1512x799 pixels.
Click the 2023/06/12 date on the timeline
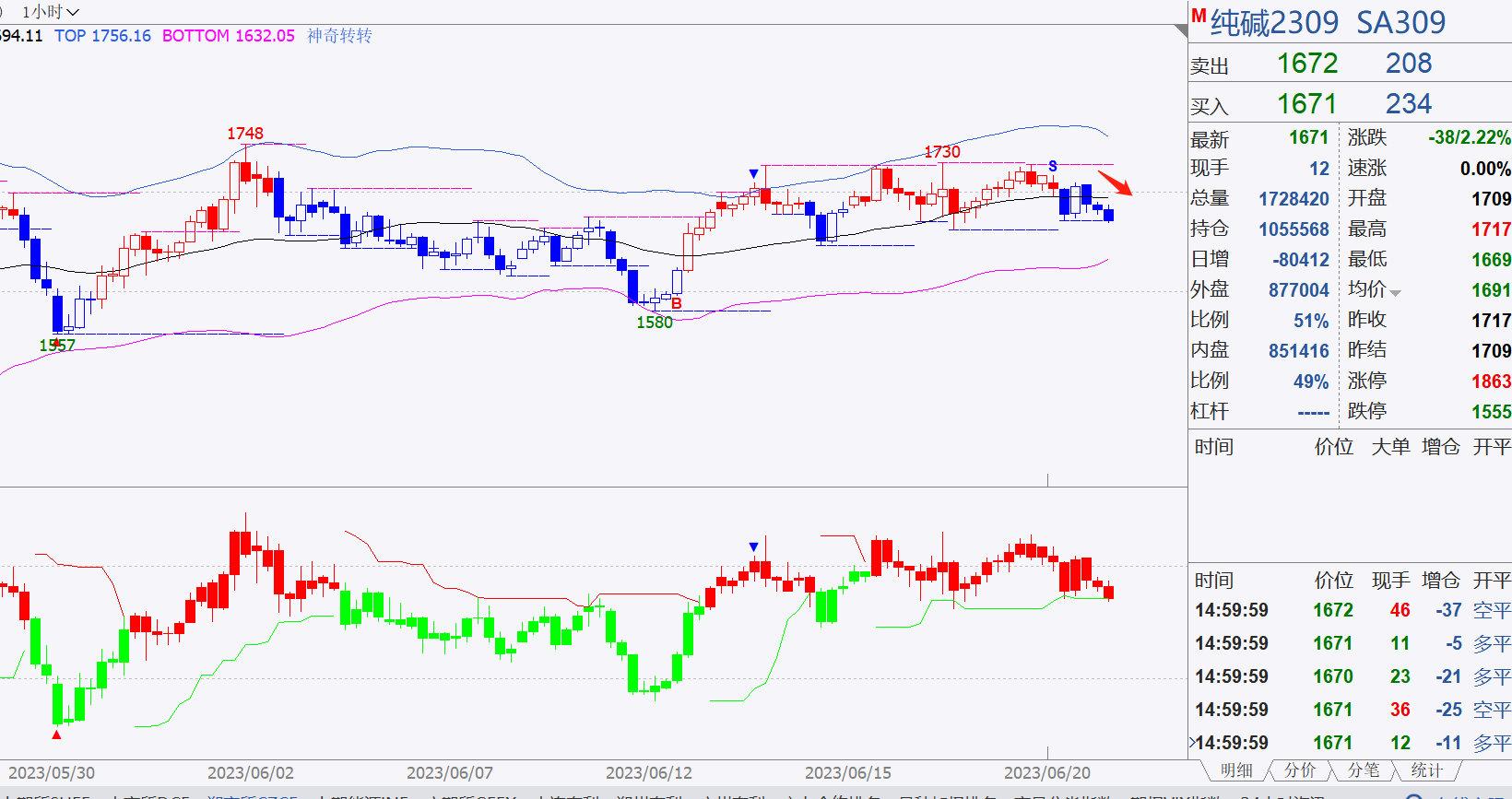tap(649, 773)
